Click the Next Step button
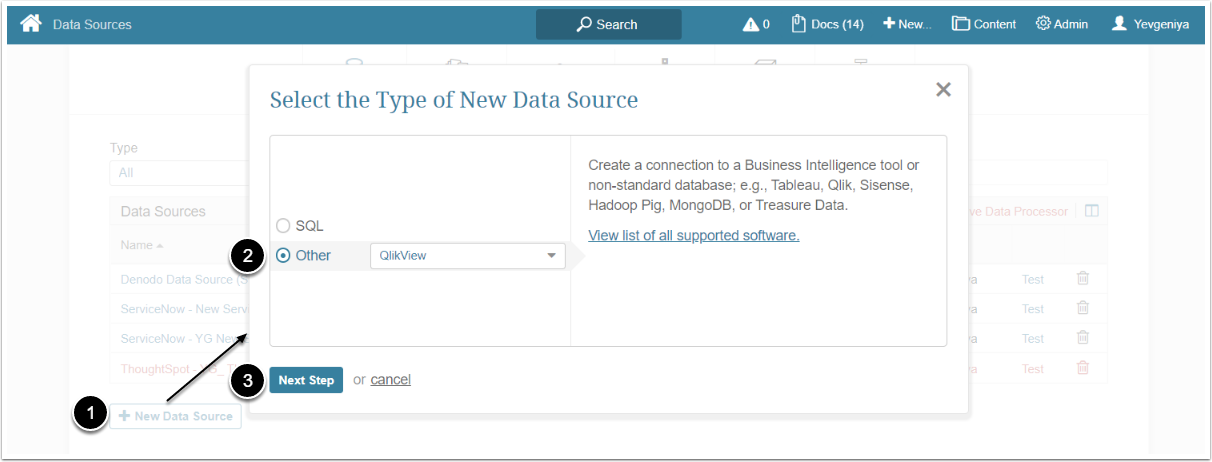1212x462 pixels. pos(306,380)
